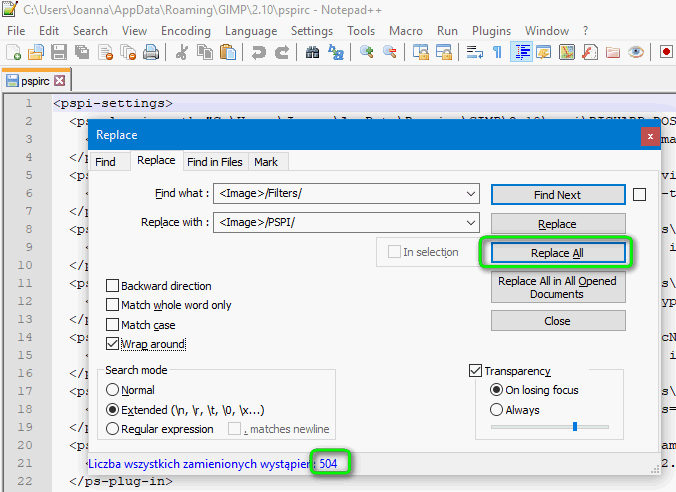This screenshot has height=492, width=676.
Task: Click the pspi-settings line in editor
Action: coord(113,103)
